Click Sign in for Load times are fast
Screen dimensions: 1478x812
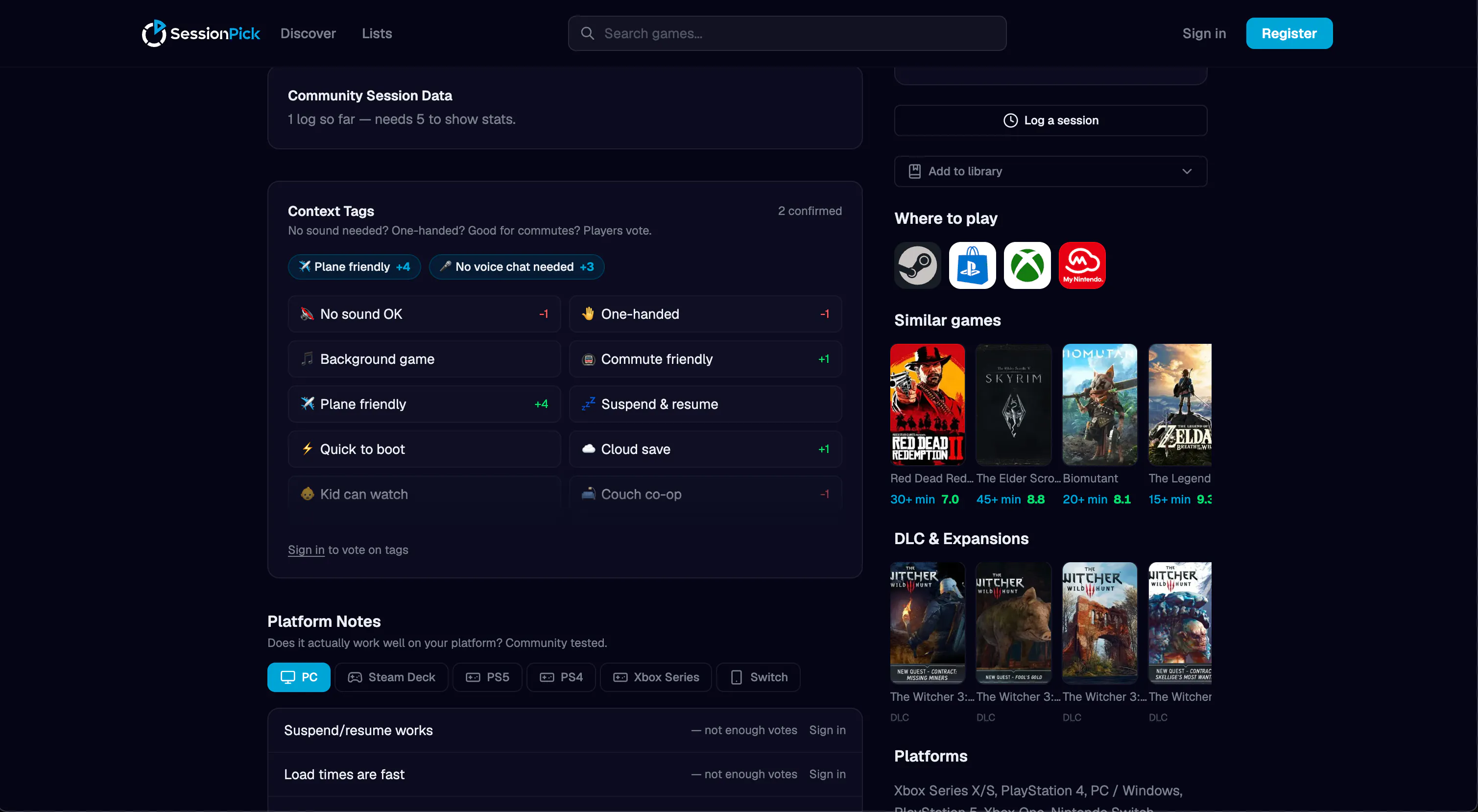(x=827, y=774)
